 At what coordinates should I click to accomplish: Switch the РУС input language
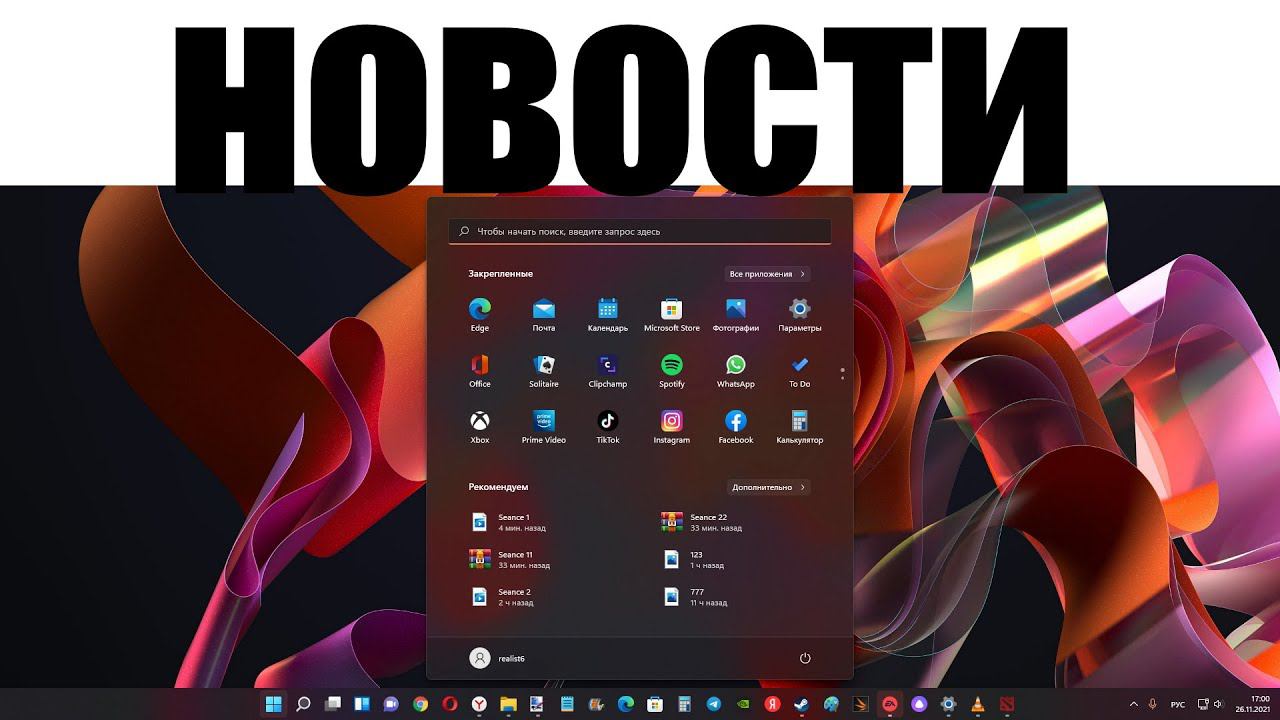1178,704
